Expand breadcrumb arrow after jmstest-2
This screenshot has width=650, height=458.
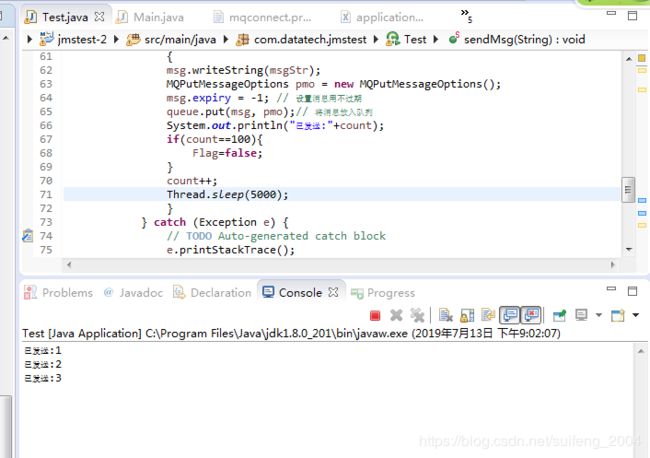pyautogui.click(x=116, y=39)
